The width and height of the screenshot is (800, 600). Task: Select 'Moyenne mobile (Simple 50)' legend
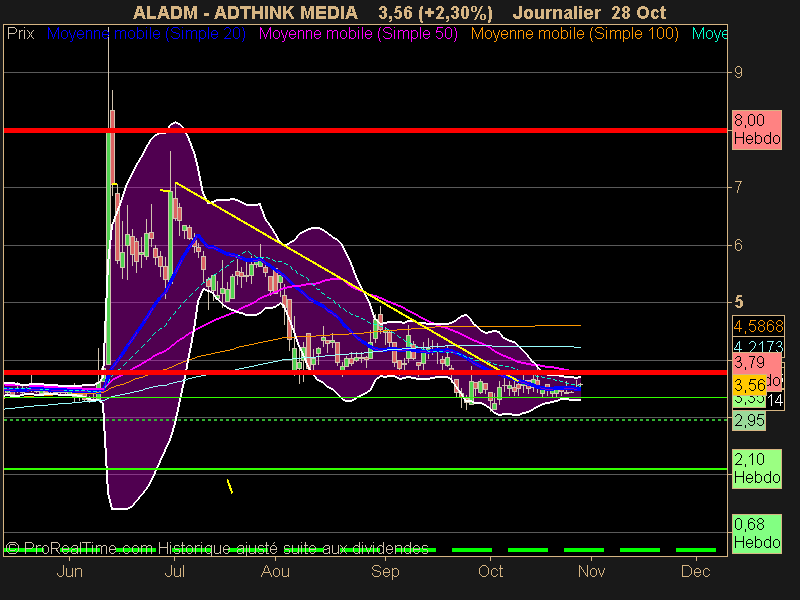[358, 34]
